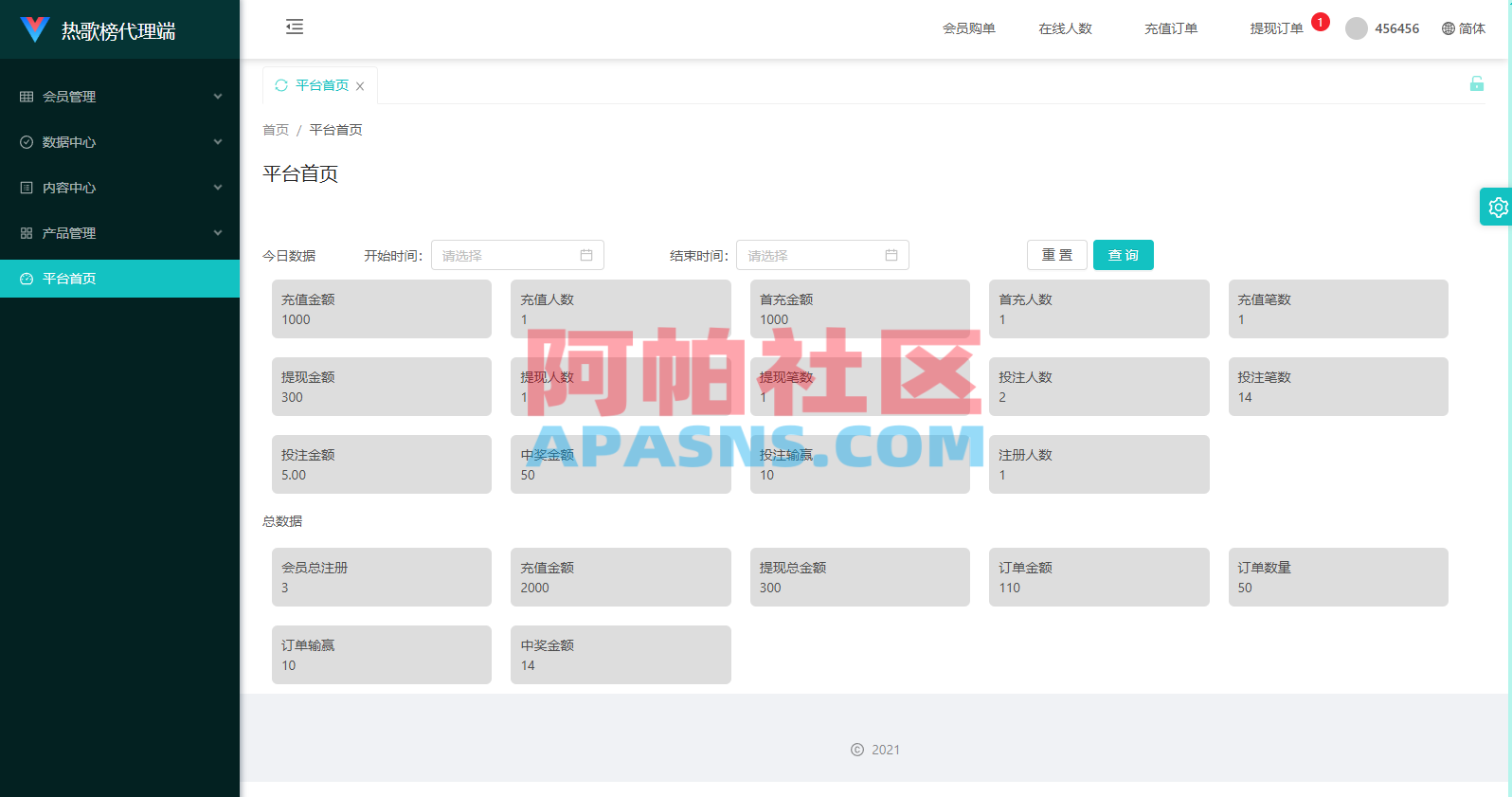Click the 今日数据 label
Screen dimensions: 1512x797
pyautogui.click(x=289, y=256)
